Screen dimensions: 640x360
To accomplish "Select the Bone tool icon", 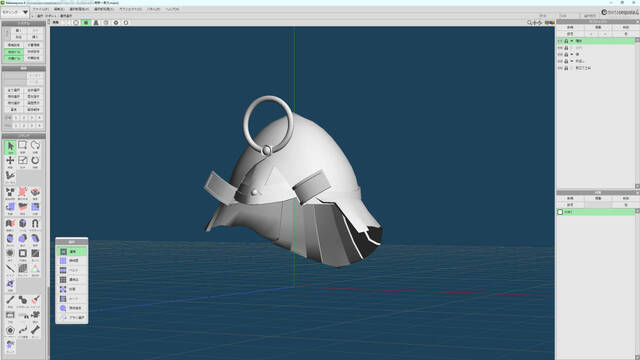I will [35, 331].
